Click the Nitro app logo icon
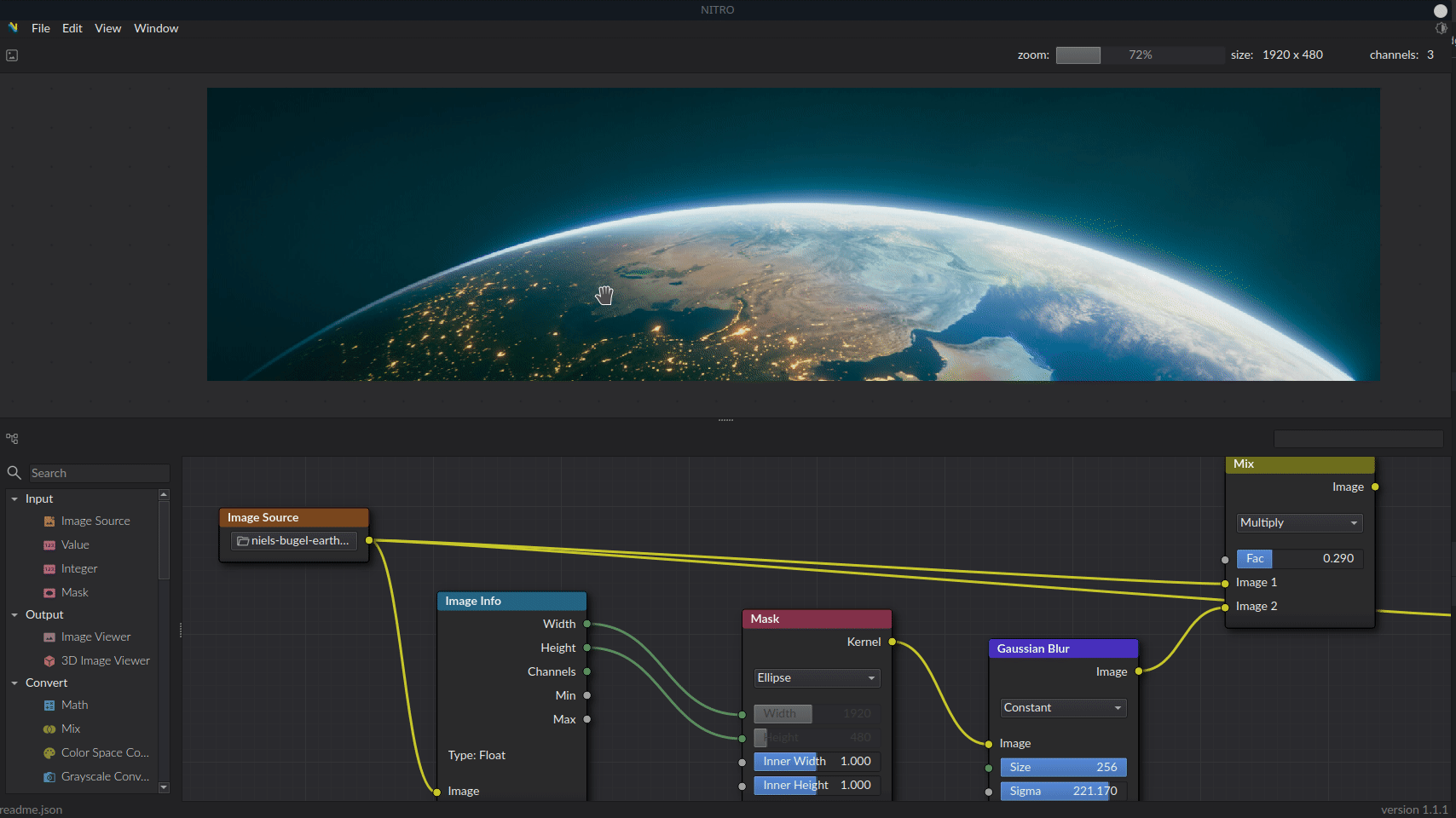1456x818 pixels. pyautogui.click(x=13, y=27)
